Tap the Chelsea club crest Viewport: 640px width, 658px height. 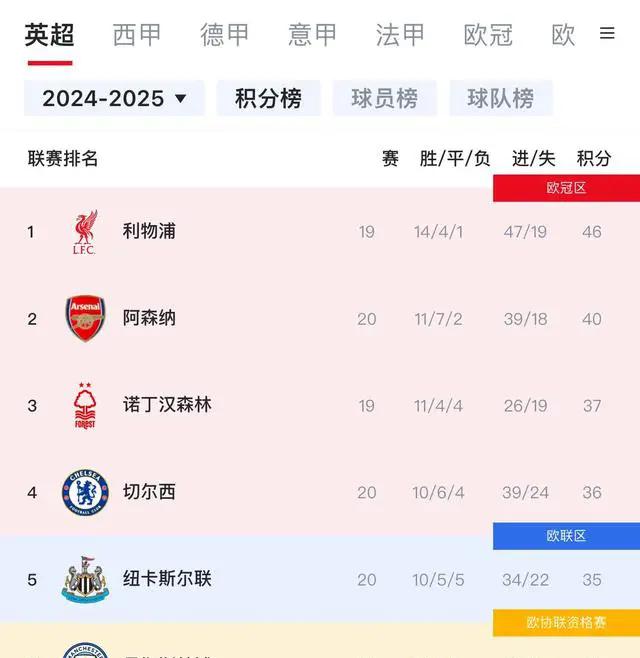tap(85, 492)
